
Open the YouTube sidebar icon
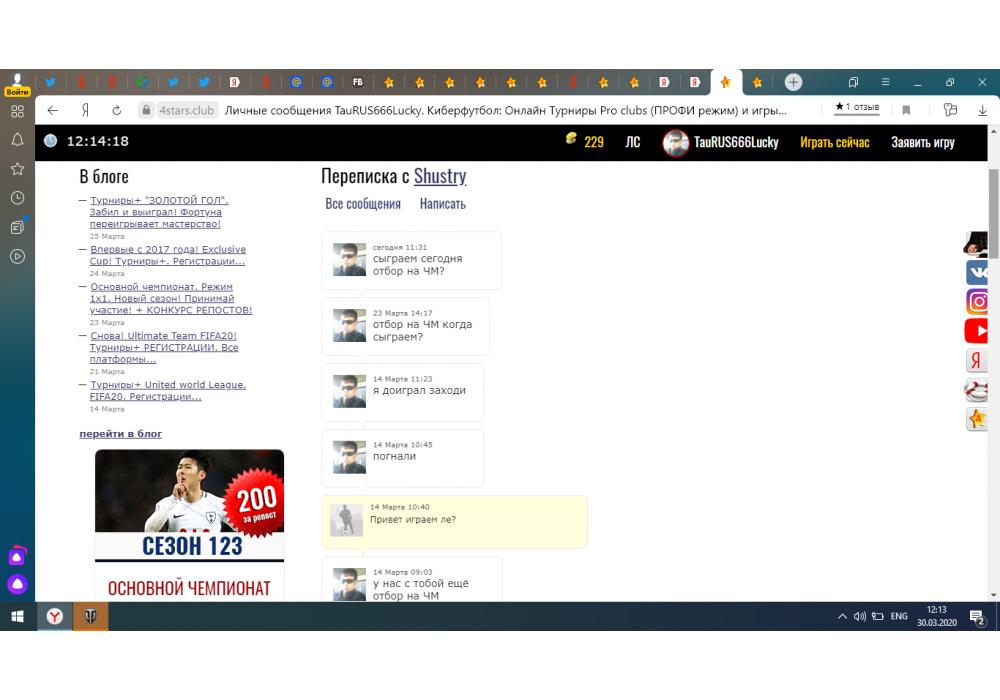[977, 330]
